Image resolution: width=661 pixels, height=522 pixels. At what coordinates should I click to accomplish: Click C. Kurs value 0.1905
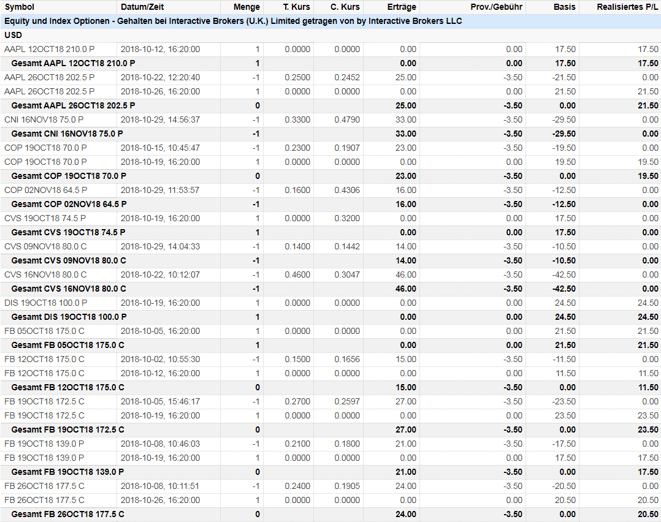pos(347,486)
